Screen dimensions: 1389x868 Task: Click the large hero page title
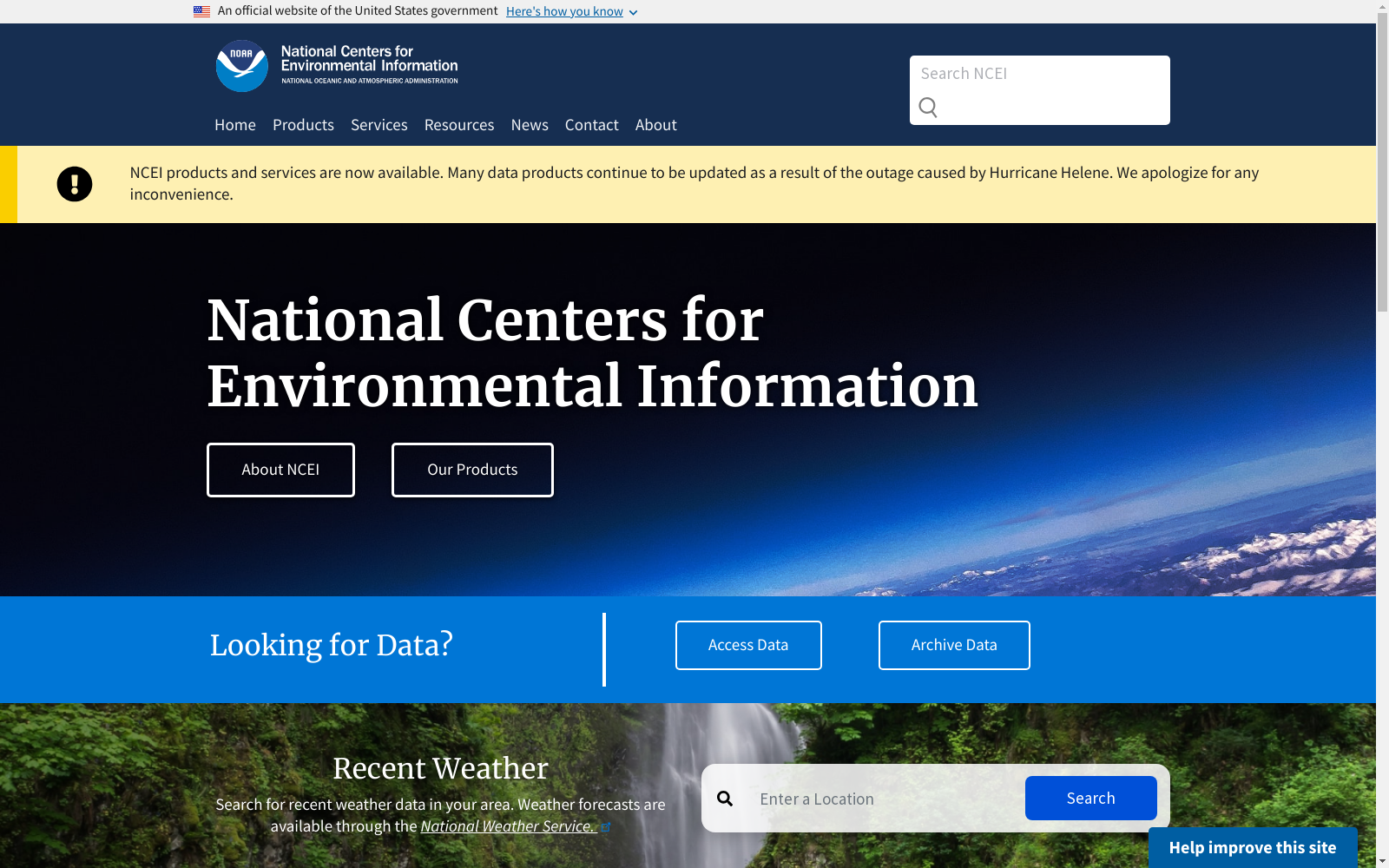(592, 352)
